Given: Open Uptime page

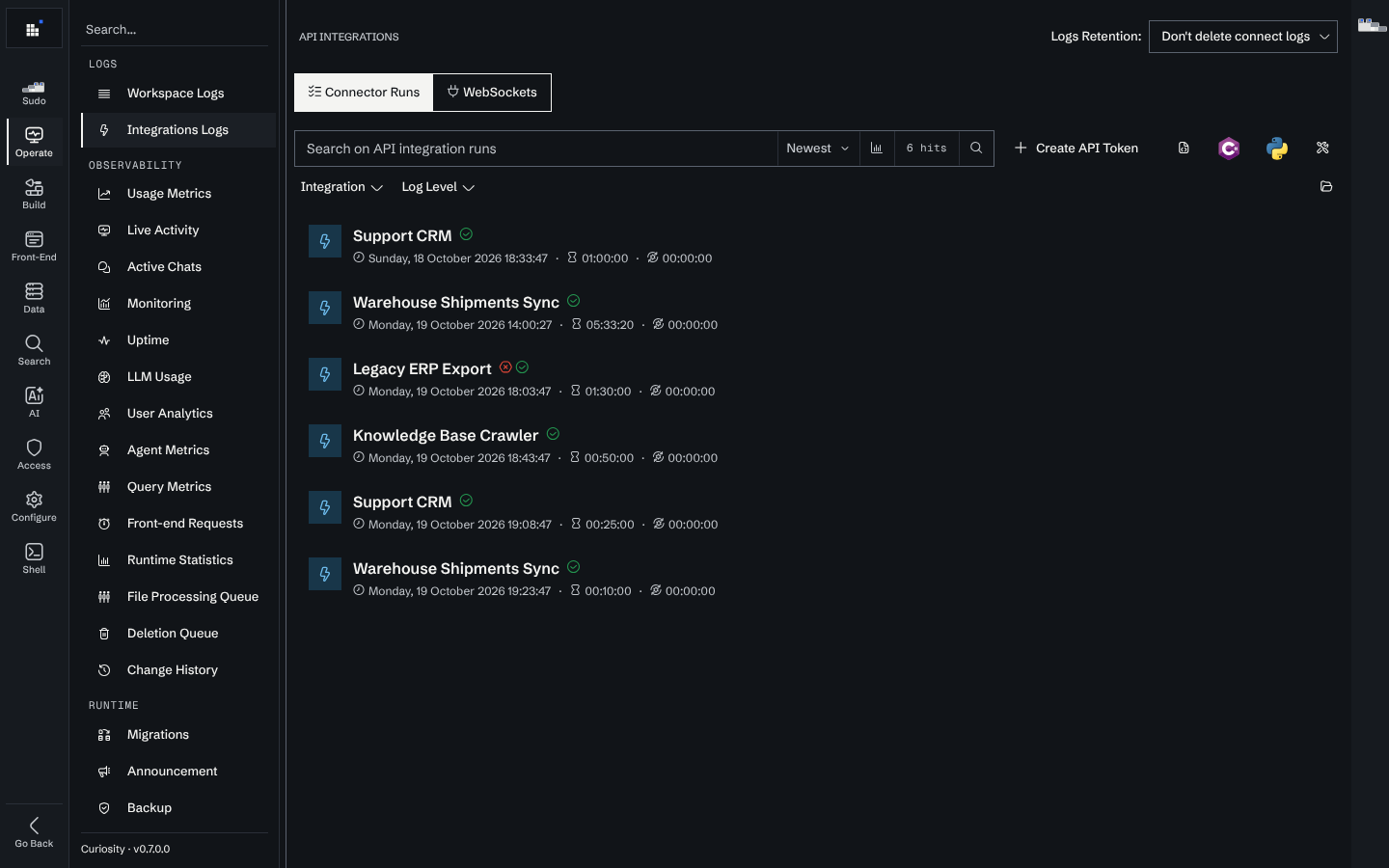Looking at the screenshot, I should point(178,340).
